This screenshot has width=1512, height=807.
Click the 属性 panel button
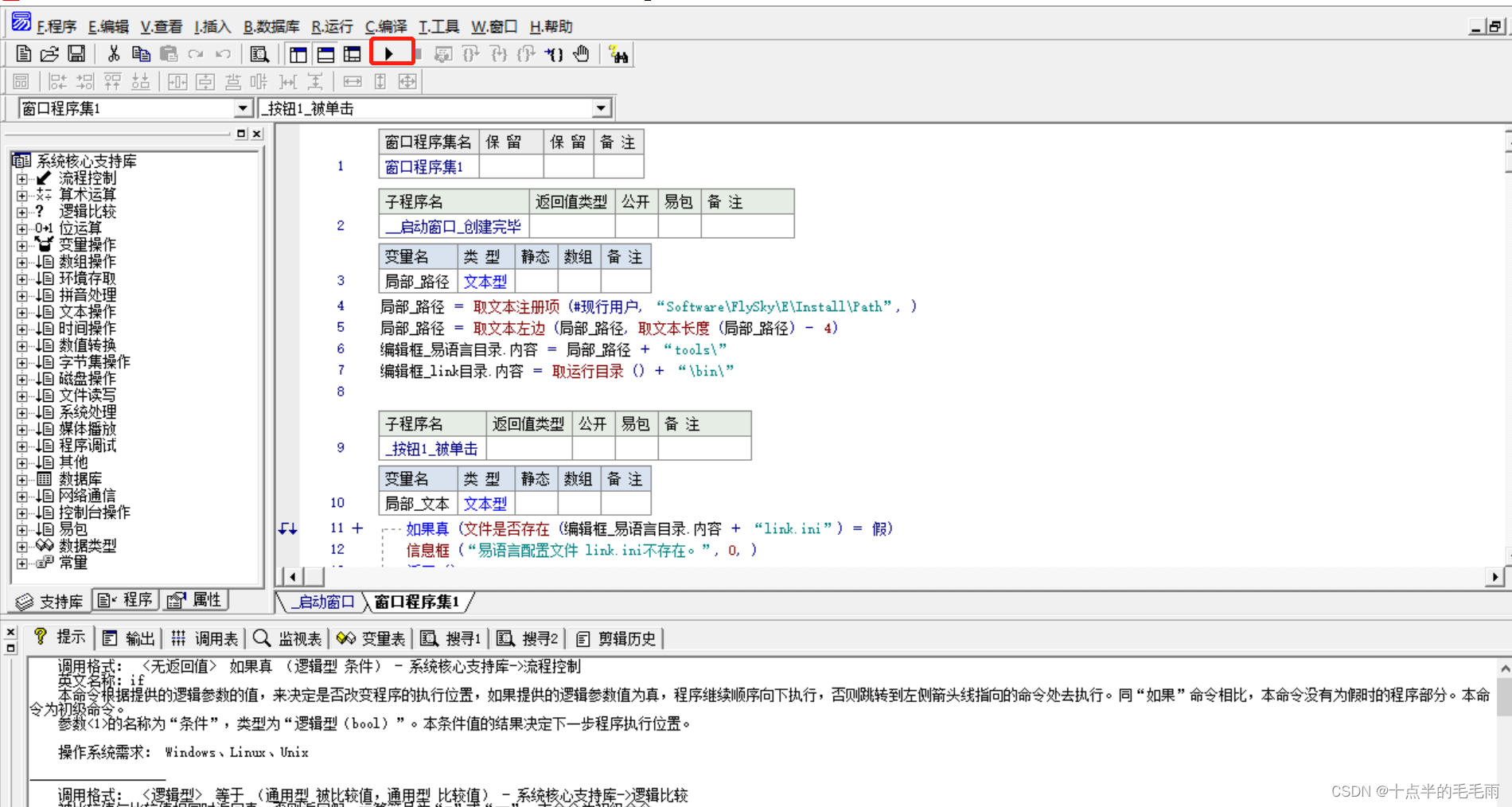click(195, 600)
